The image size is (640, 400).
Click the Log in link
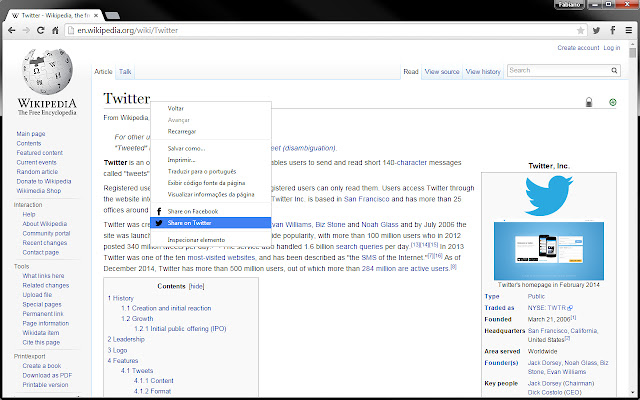tap(611, 48)
